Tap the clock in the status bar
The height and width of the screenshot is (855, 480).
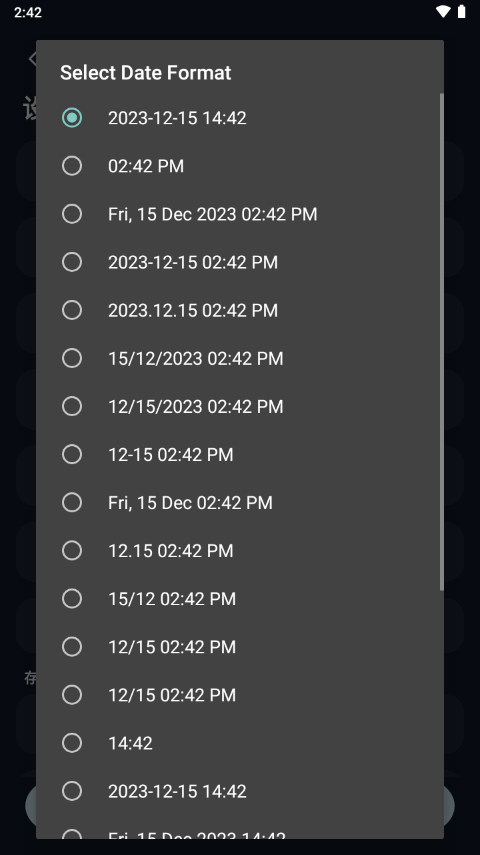(x=28, y=12)
